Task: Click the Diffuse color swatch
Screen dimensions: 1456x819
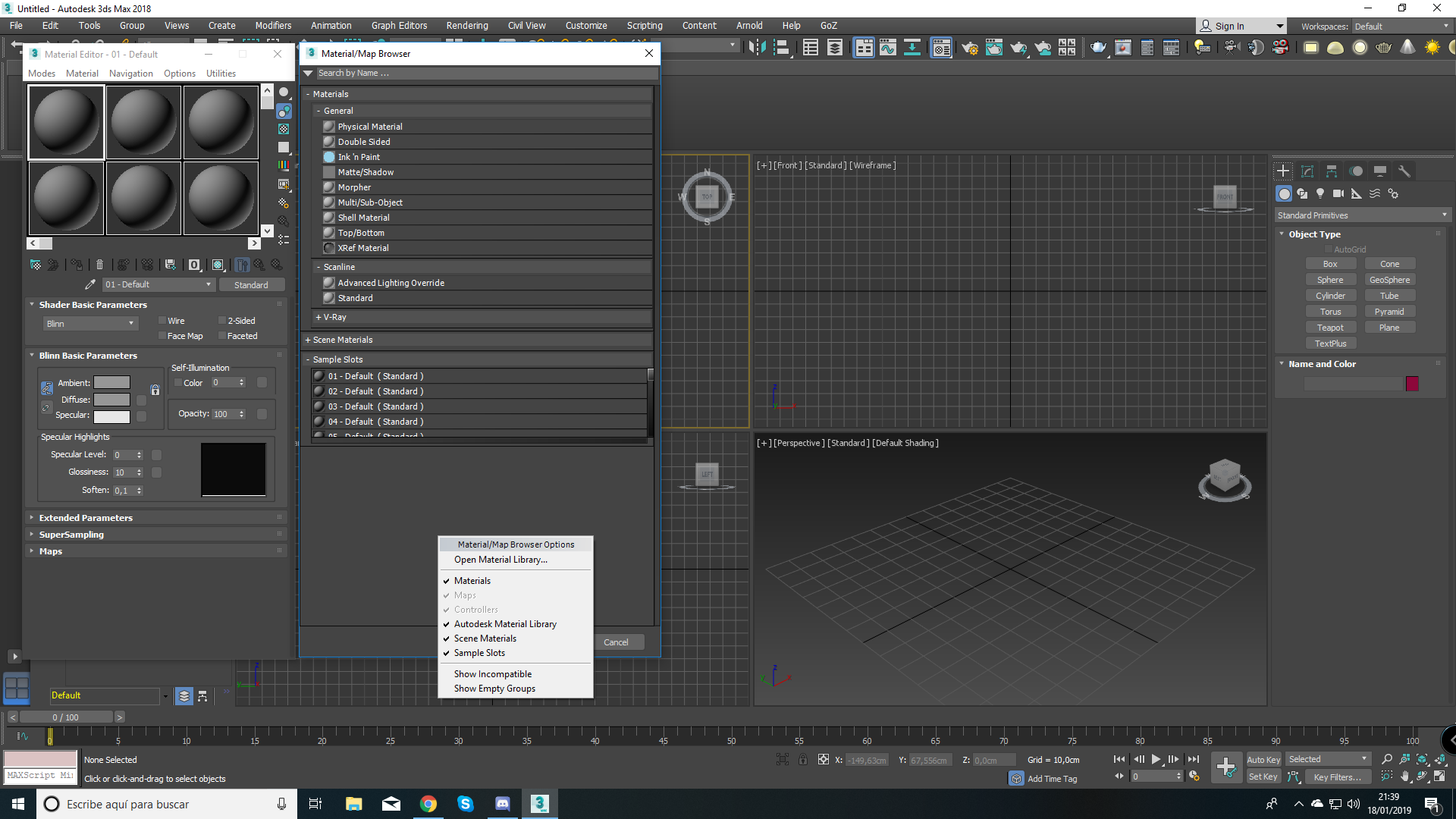Action: tap(111, 400)
